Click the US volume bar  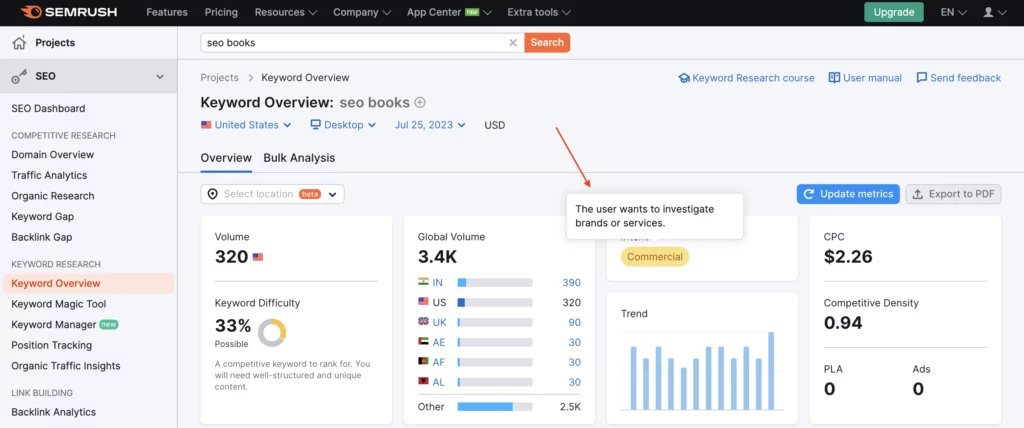click(x=495, y=303)
